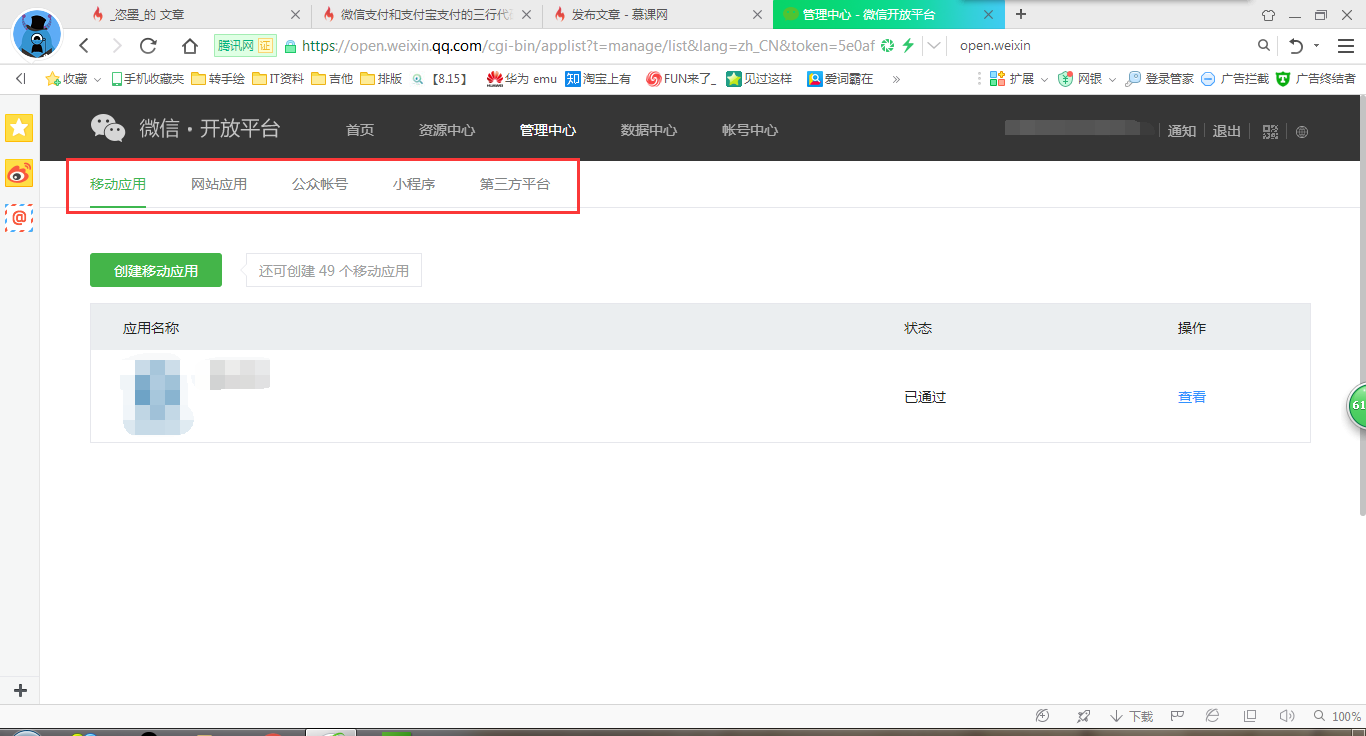Open the 登录管家 login manager
Viewport: 1366px width, 736px height.
tap(1159, 78)
